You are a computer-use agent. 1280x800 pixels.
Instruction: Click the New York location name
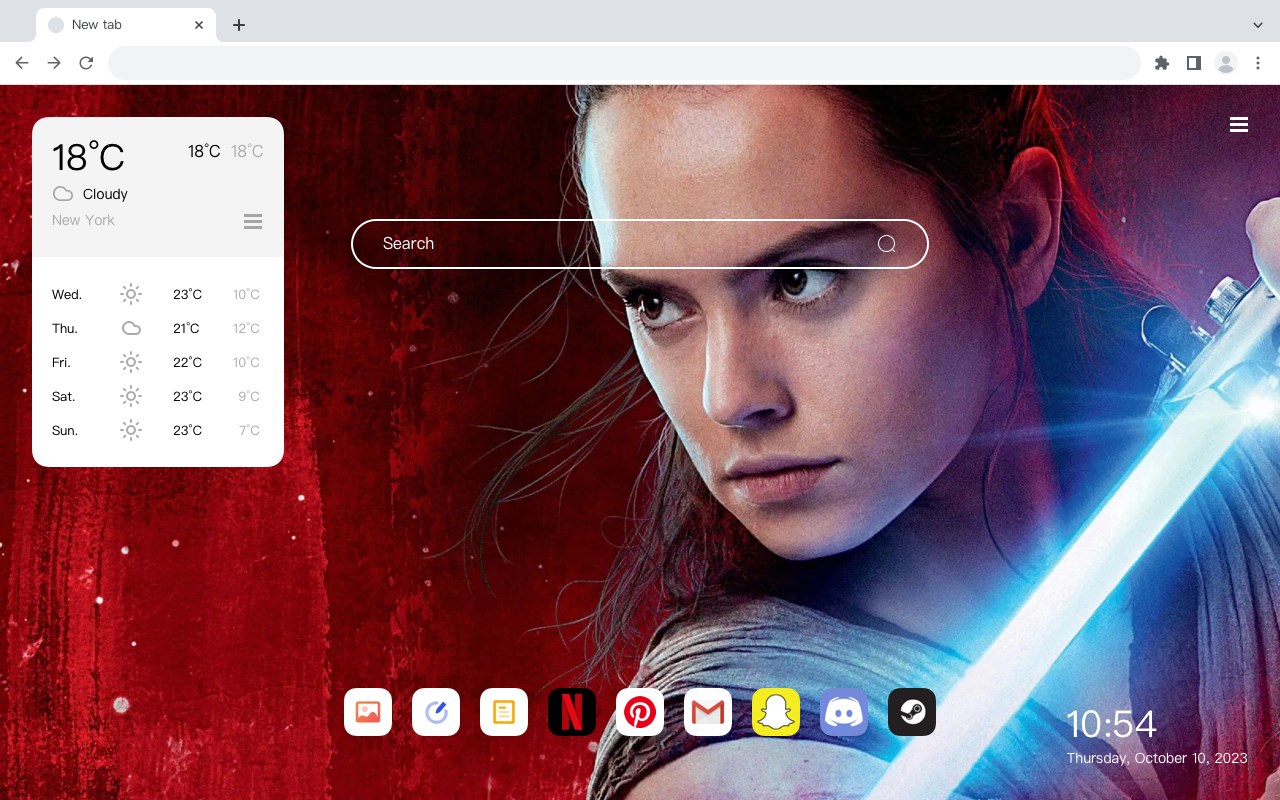click(x=83, y=220)
